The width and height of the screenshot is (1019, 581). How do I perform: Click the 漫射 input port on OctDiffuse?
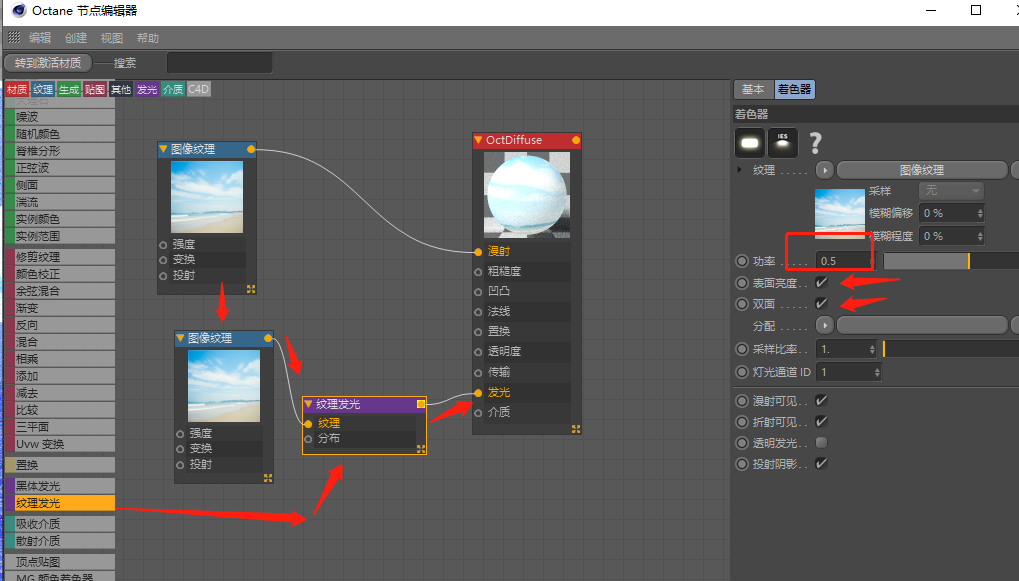point(478,252)
